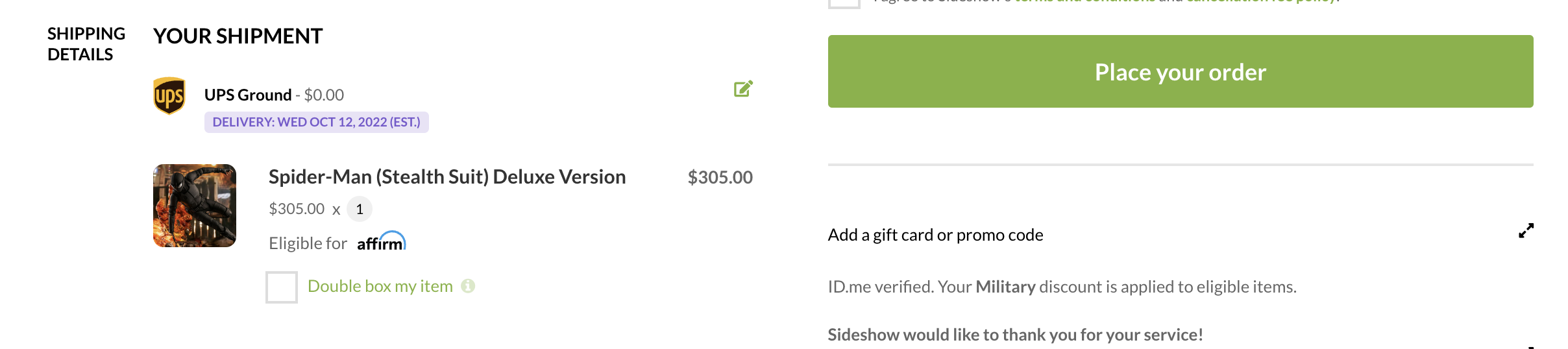Click the expand arrows icon next to promo code
1568x349 pixels.
pyautogui.click(x=1526, y=231)
